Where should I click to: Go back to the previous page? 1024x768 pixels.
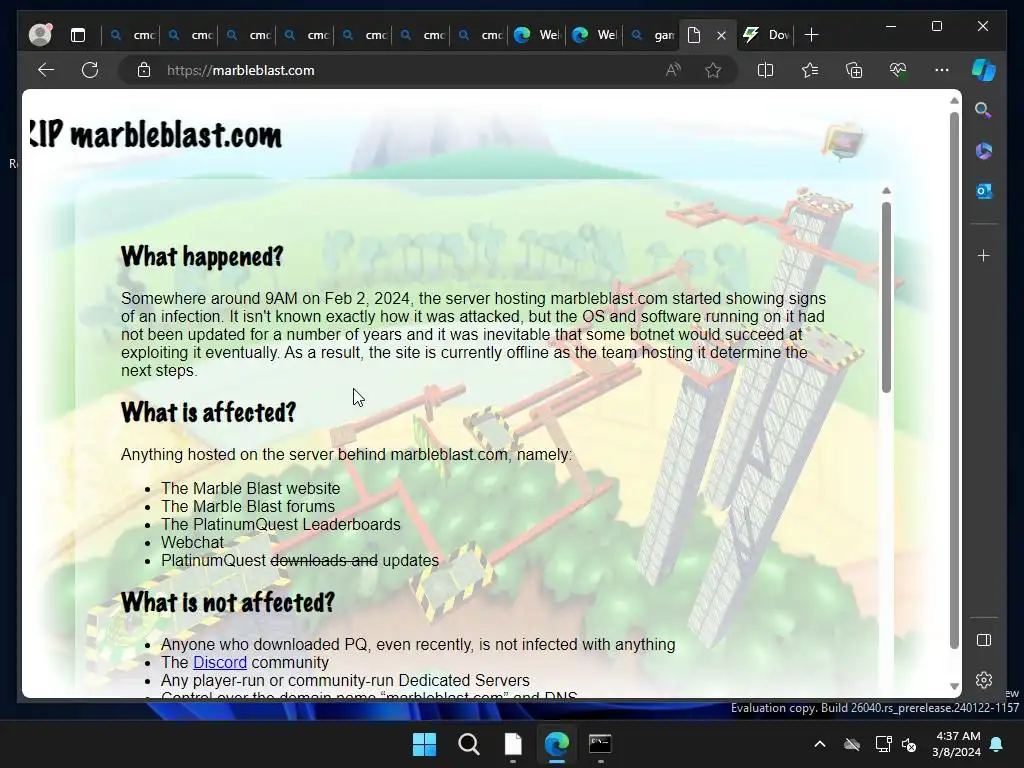(46, 70)
